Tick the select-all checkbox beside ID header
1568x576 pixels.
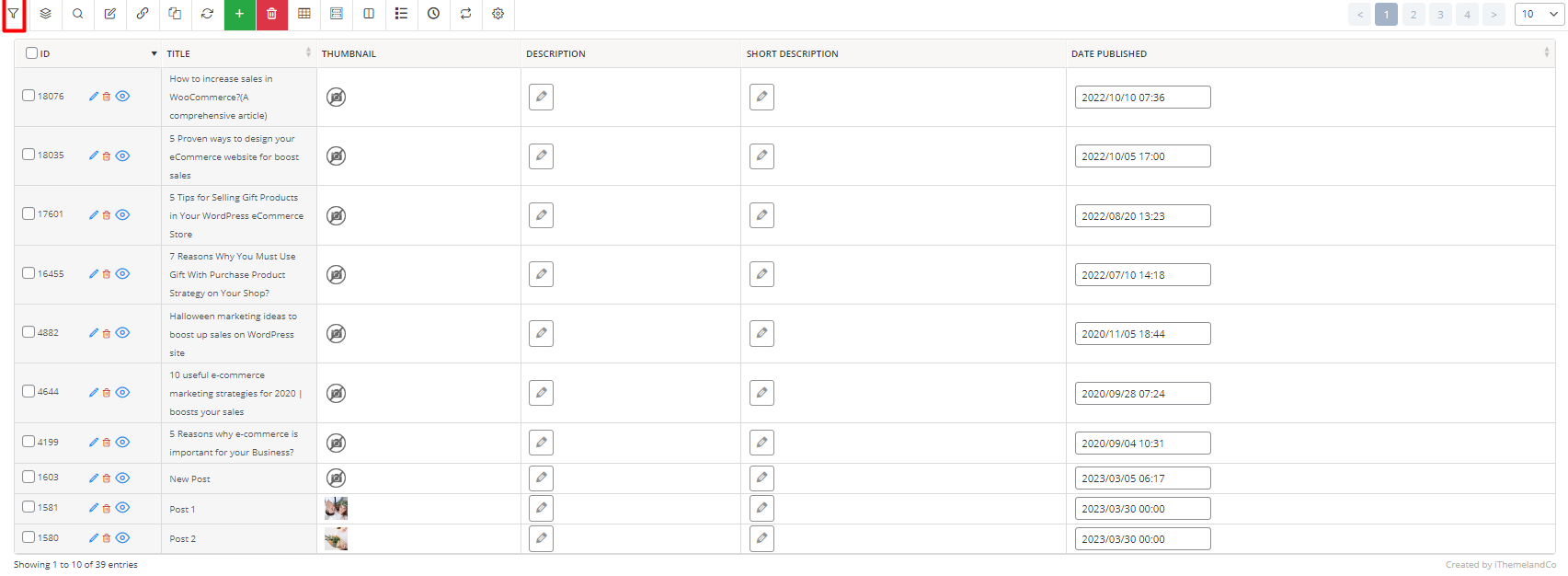pos(31,53)
